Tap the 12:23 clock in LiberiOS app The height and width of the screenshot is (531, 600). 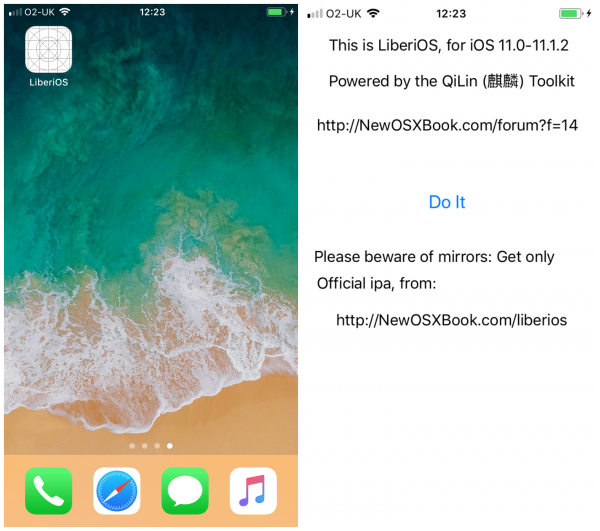tap(451, 14)
